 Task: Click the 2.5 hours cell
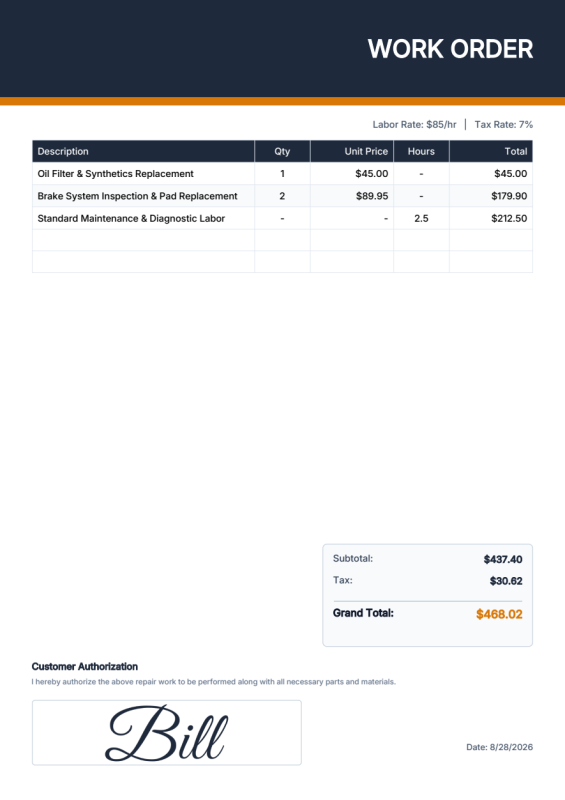point(421,218)
